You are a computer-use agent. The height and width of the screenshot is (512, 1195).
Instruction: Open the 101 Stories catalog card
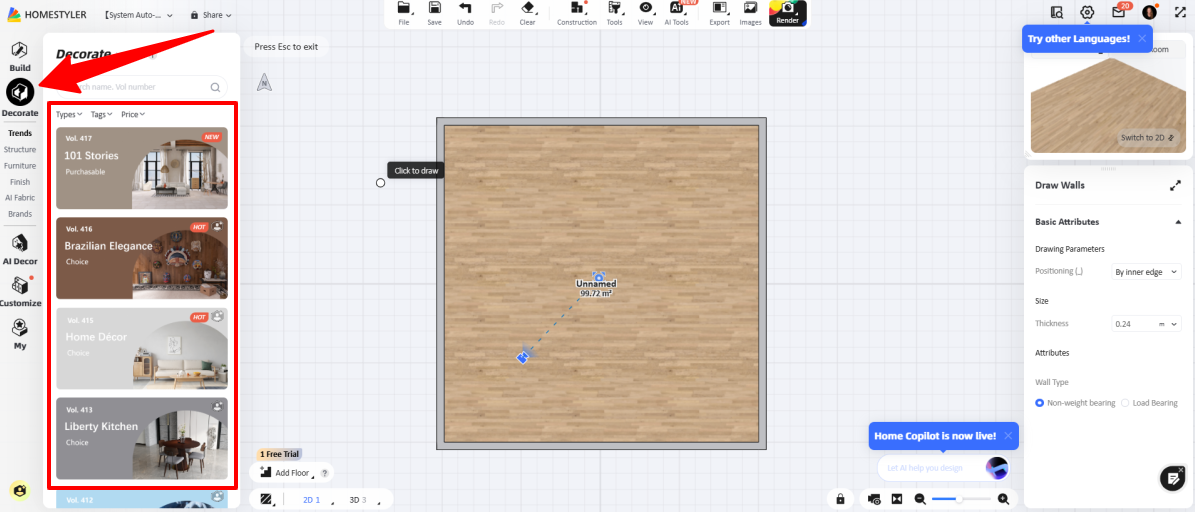[x=142, y=168]
